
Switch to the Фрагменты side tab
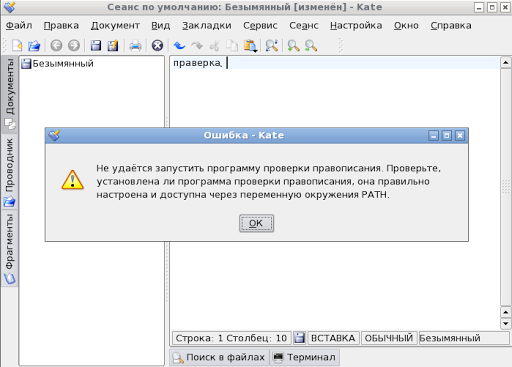10,248
